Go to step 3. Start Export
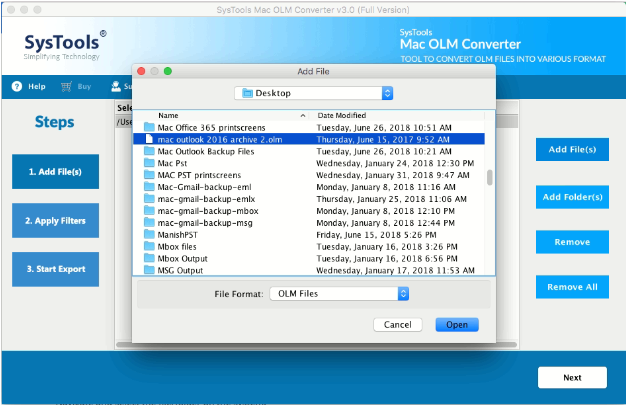Image resolution: width=626 pixels, height=405 pixels. 56,269
